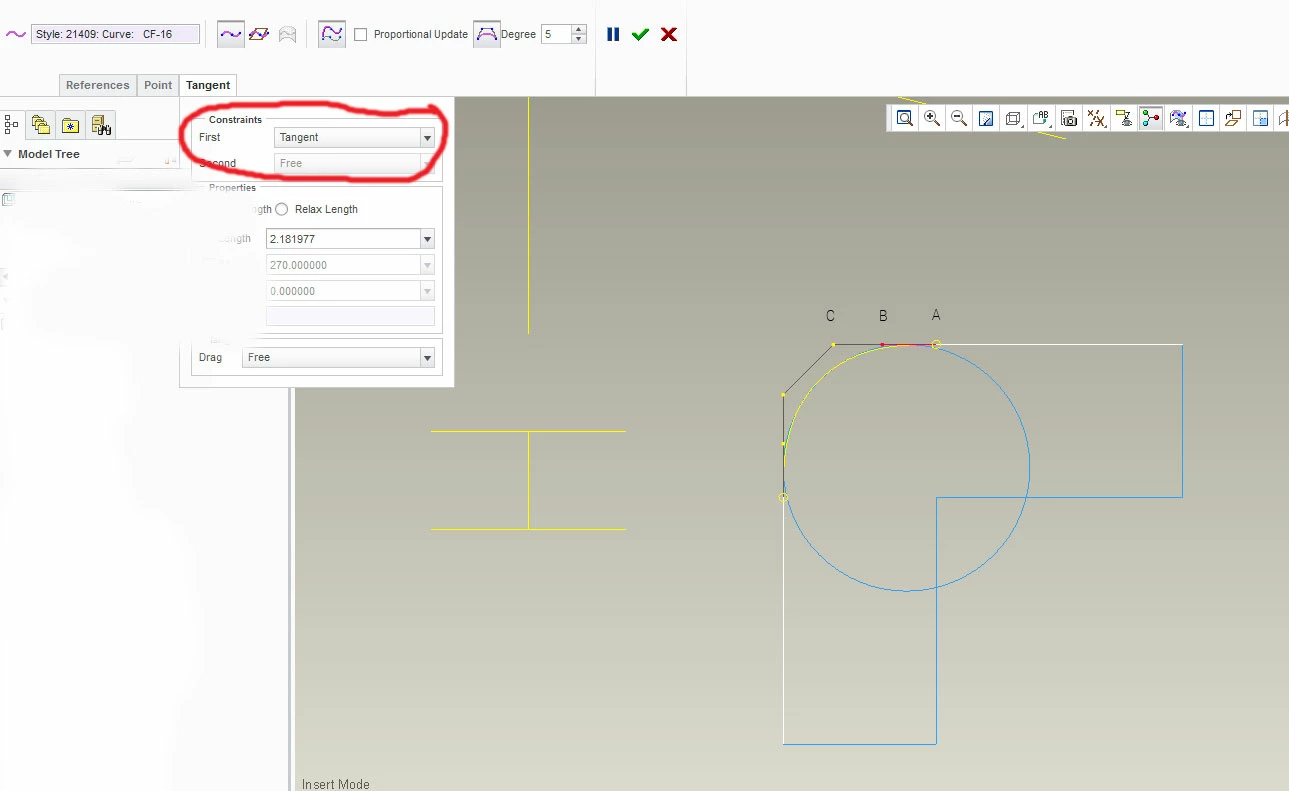Pause the curve edit tool

pyautogui.click(x=613, y=34)
